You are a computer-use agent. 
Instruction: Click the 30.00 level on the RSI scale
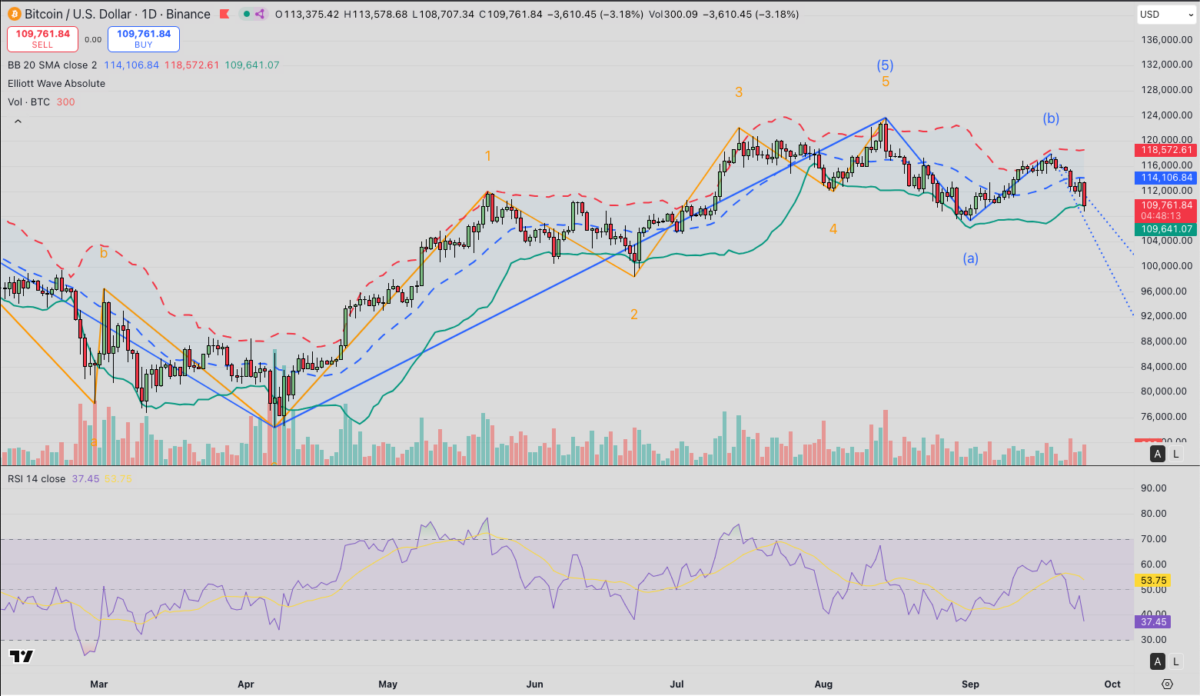(x=1152, y=640)
